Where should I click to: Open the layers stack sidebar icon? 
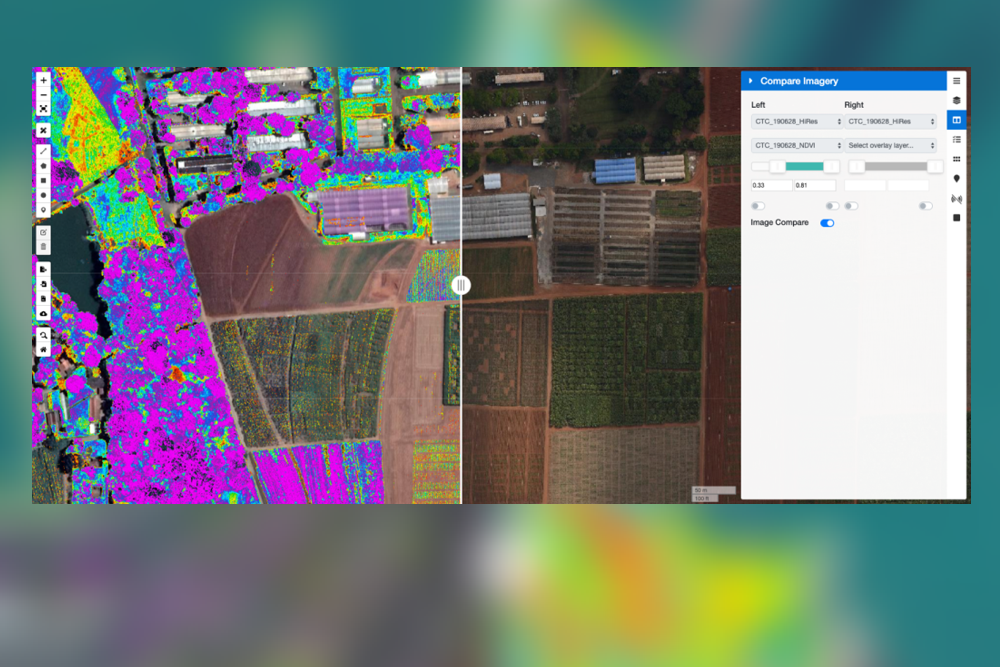point(956,100)
